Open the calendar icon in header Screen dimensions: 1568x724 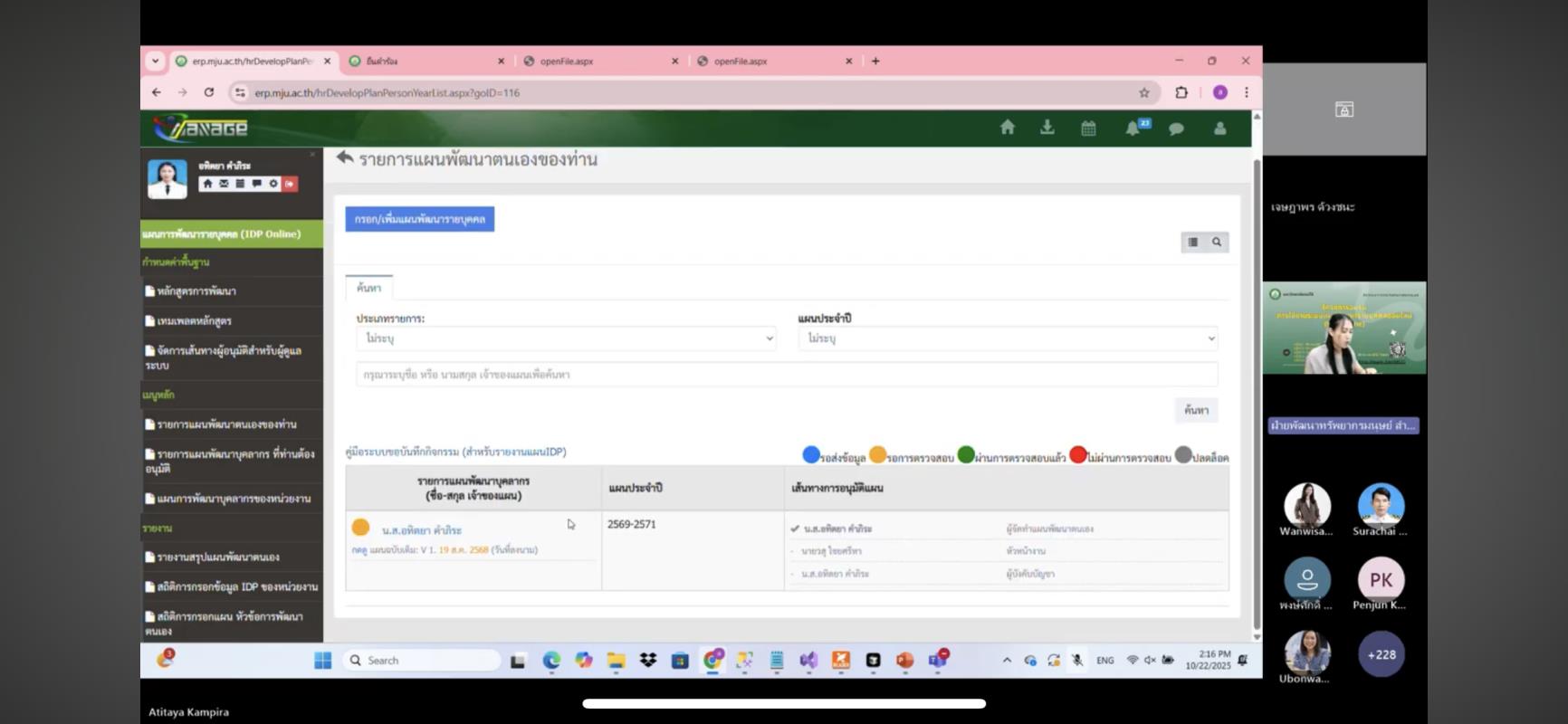[x=1088, y=129]
